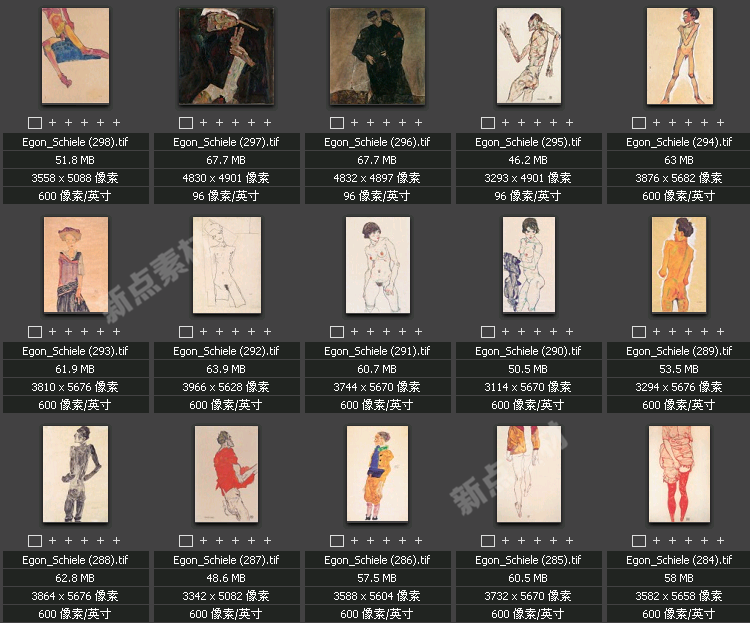
Task: Click 600 像素/英寸 under Egon_Schiele (286).tif
Action: 377,614
